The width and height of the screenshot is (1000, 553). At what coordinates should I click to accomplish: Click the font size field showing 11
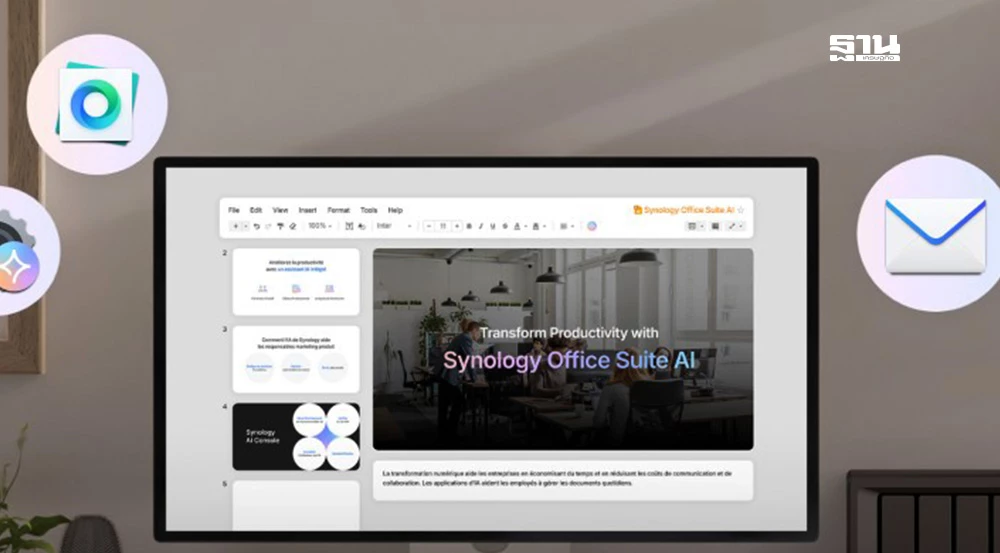[443, 226]
